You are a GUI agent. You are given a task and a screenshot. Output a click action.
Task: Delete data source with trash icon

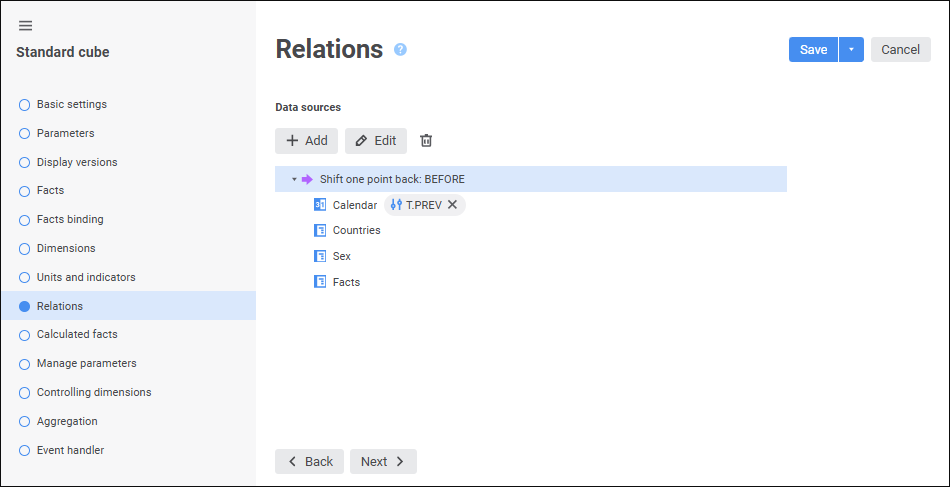[426, 141]
